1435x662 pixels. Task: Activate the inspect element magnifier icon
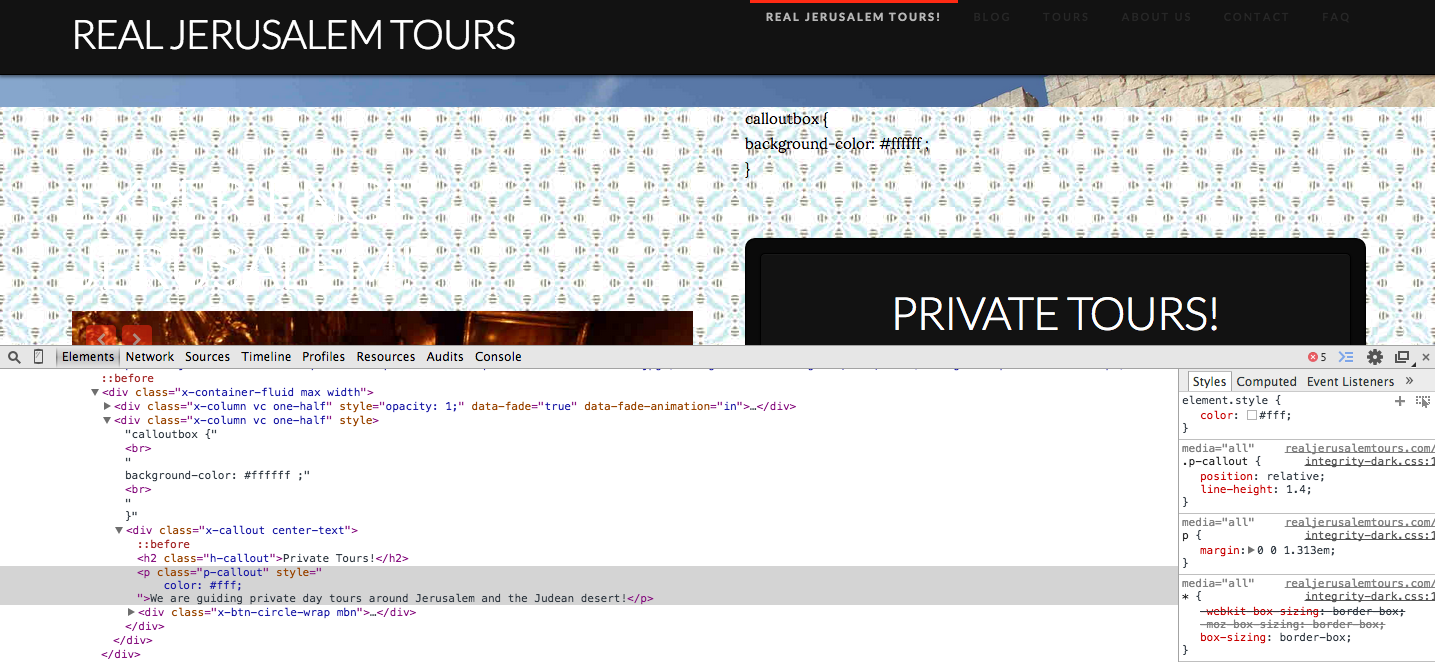(x=14, y=357)
